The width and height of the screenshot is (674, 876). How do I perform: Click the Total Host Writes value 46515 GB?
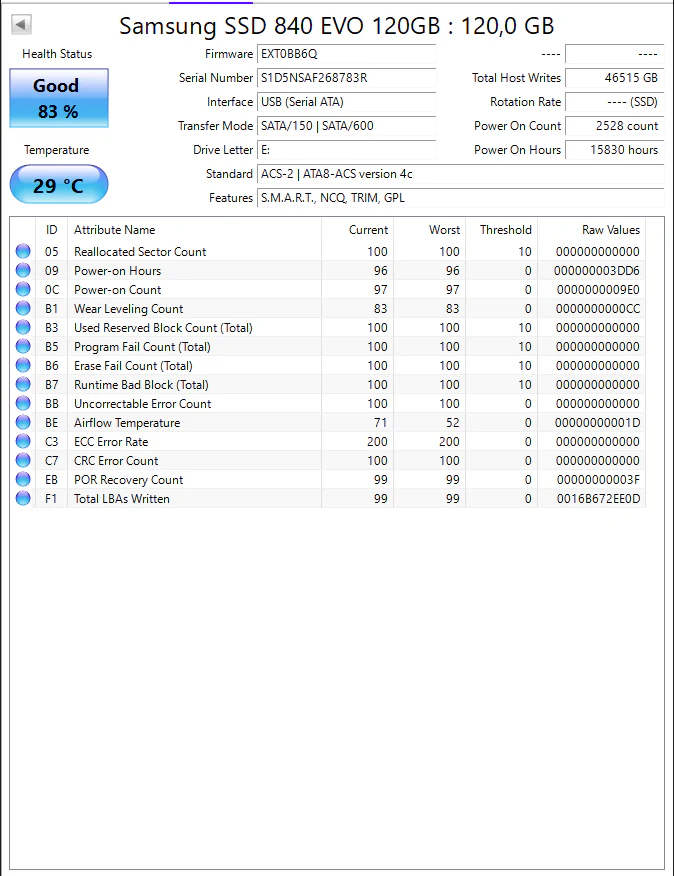point(615,78)
